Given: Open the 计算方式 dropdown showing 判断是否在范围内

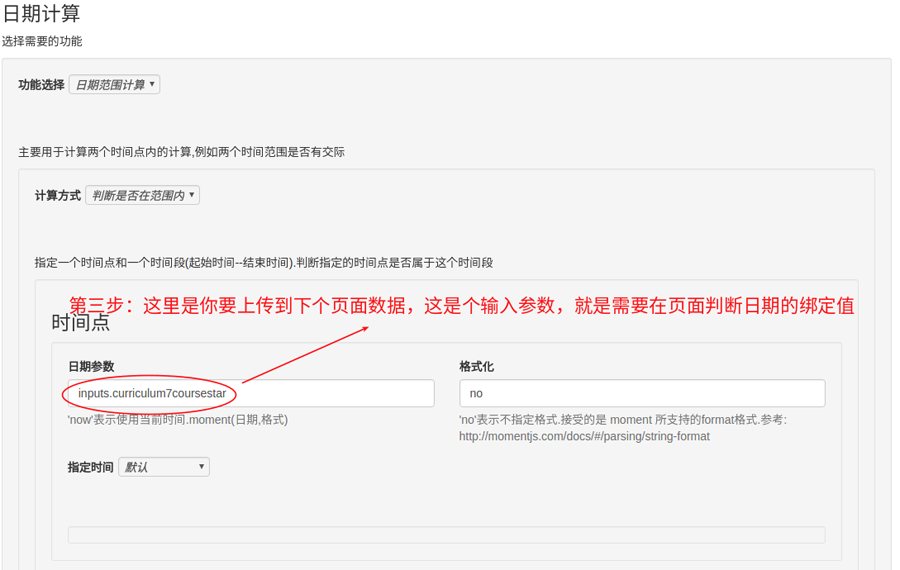Looking at the screenshot, I should tap(142, 195).
